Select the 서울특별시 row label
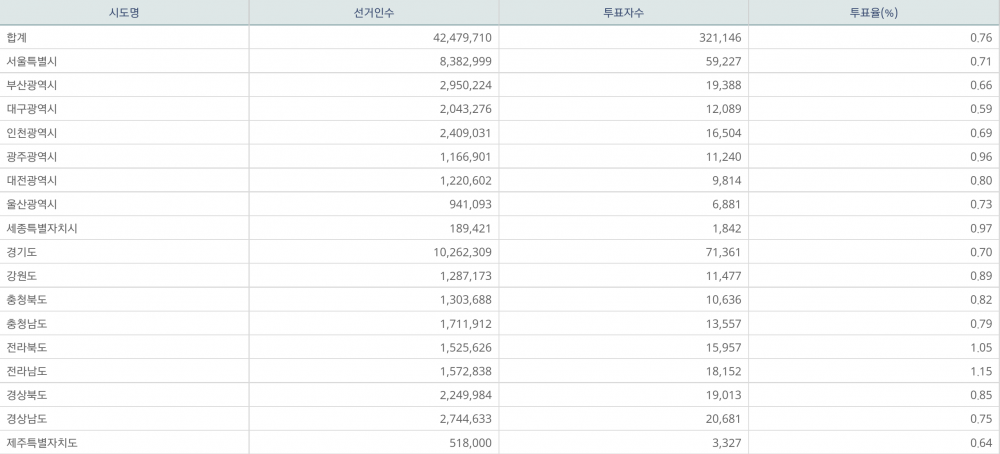Viewport: 1000px width, 454px height. (x=32, y=61)
